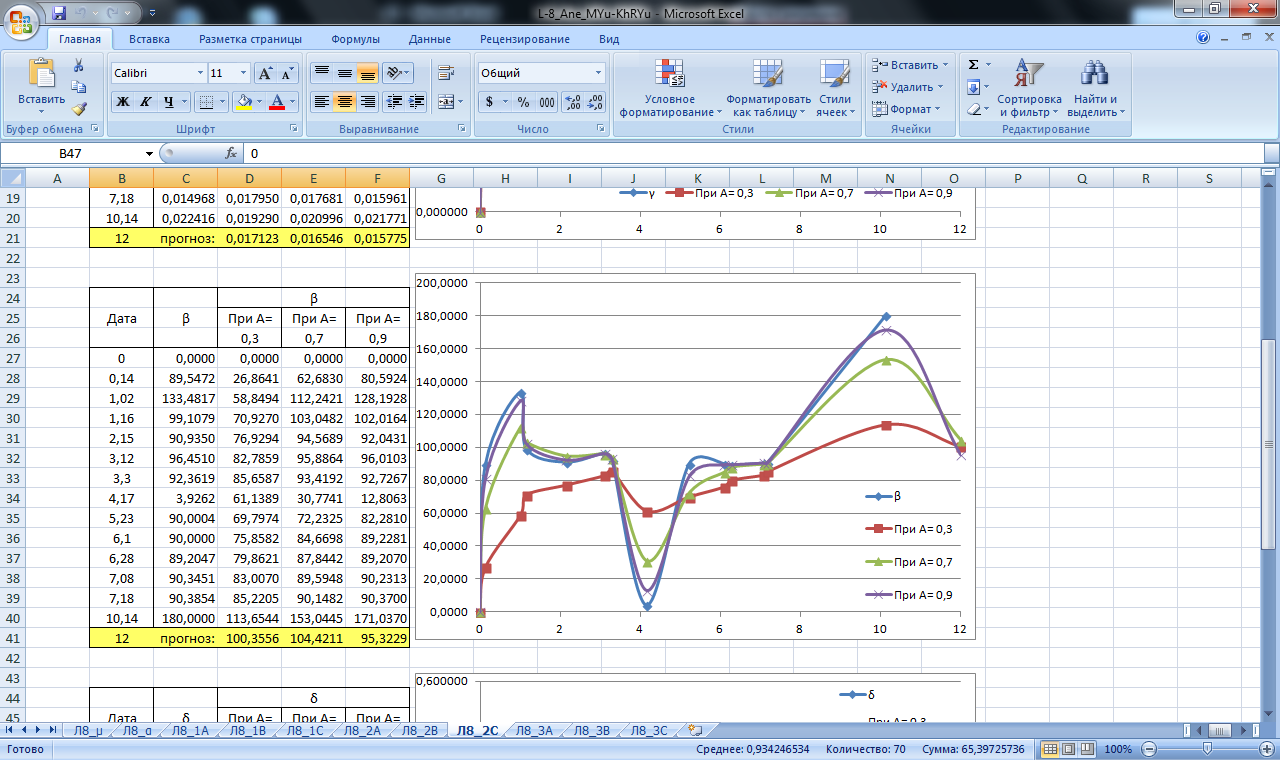Click the Zoom in plus button
The image size is (1280, 760).
[x=1264, y=749]
